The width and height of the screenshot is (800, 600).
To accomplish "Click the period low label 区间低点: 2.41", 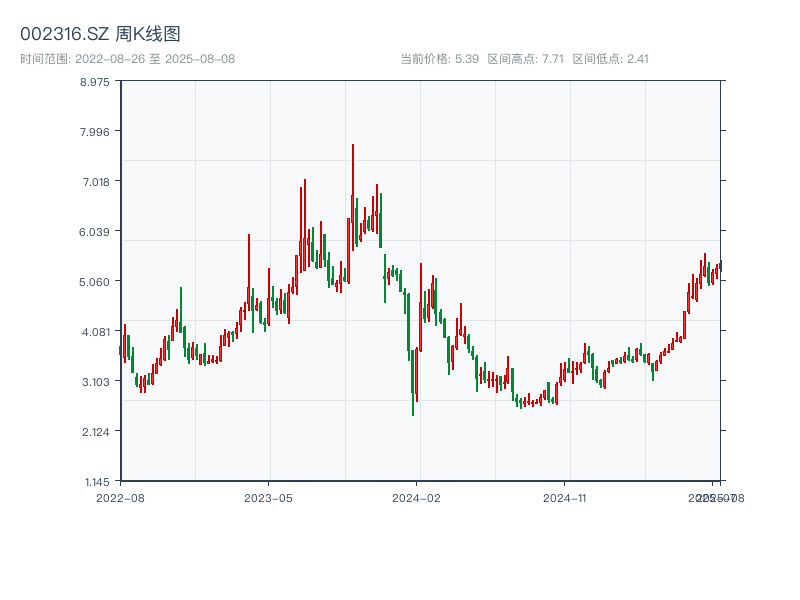I will point(610,59).
